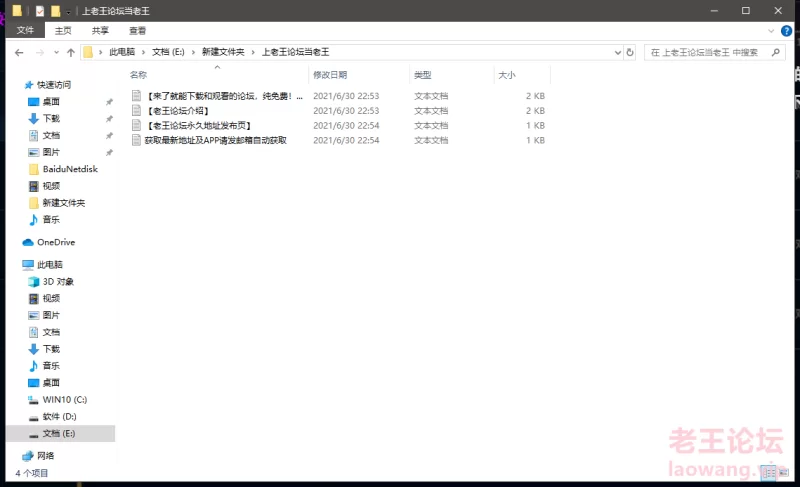Sort by the 名称 column header
Viewport: 800px width, 487px height.
[x=138, y=75]
